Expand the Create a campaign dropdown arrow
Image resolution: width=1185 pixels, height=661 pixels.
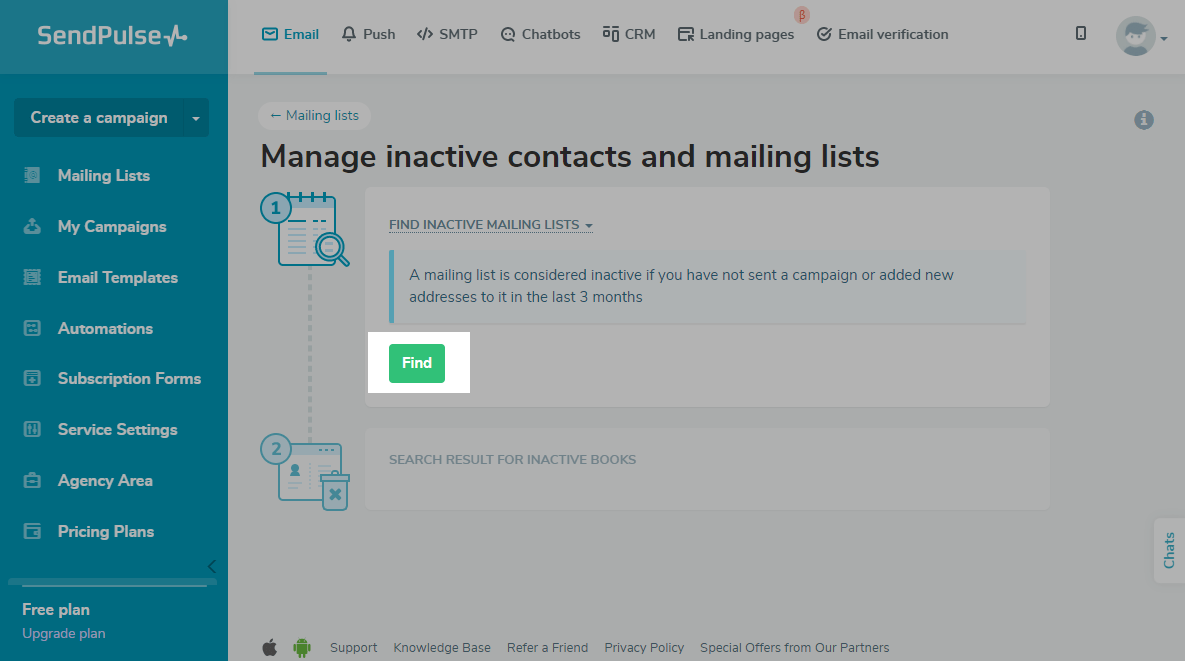tap(196, 118)
